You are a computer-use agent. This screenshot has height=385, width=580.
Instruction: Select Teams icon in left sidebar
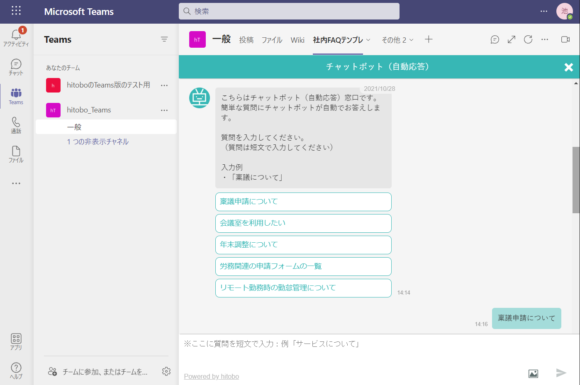pyautogui.click(x=16, y=97)
